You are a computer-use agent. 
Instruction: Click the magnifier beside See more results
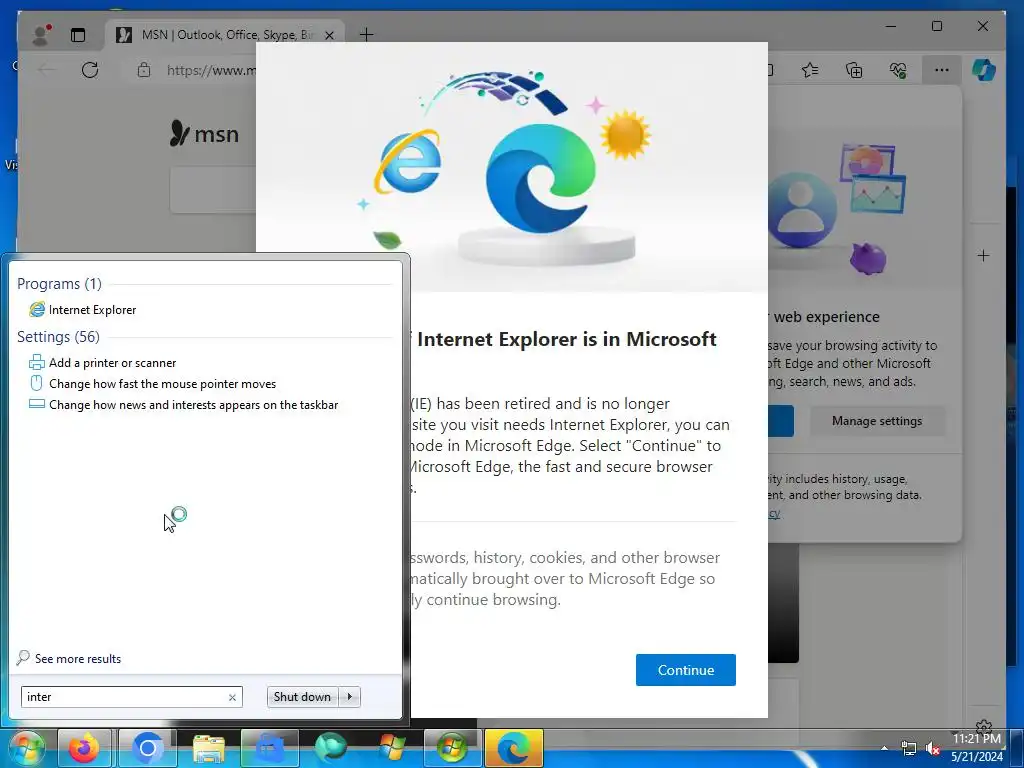(23, 658)
